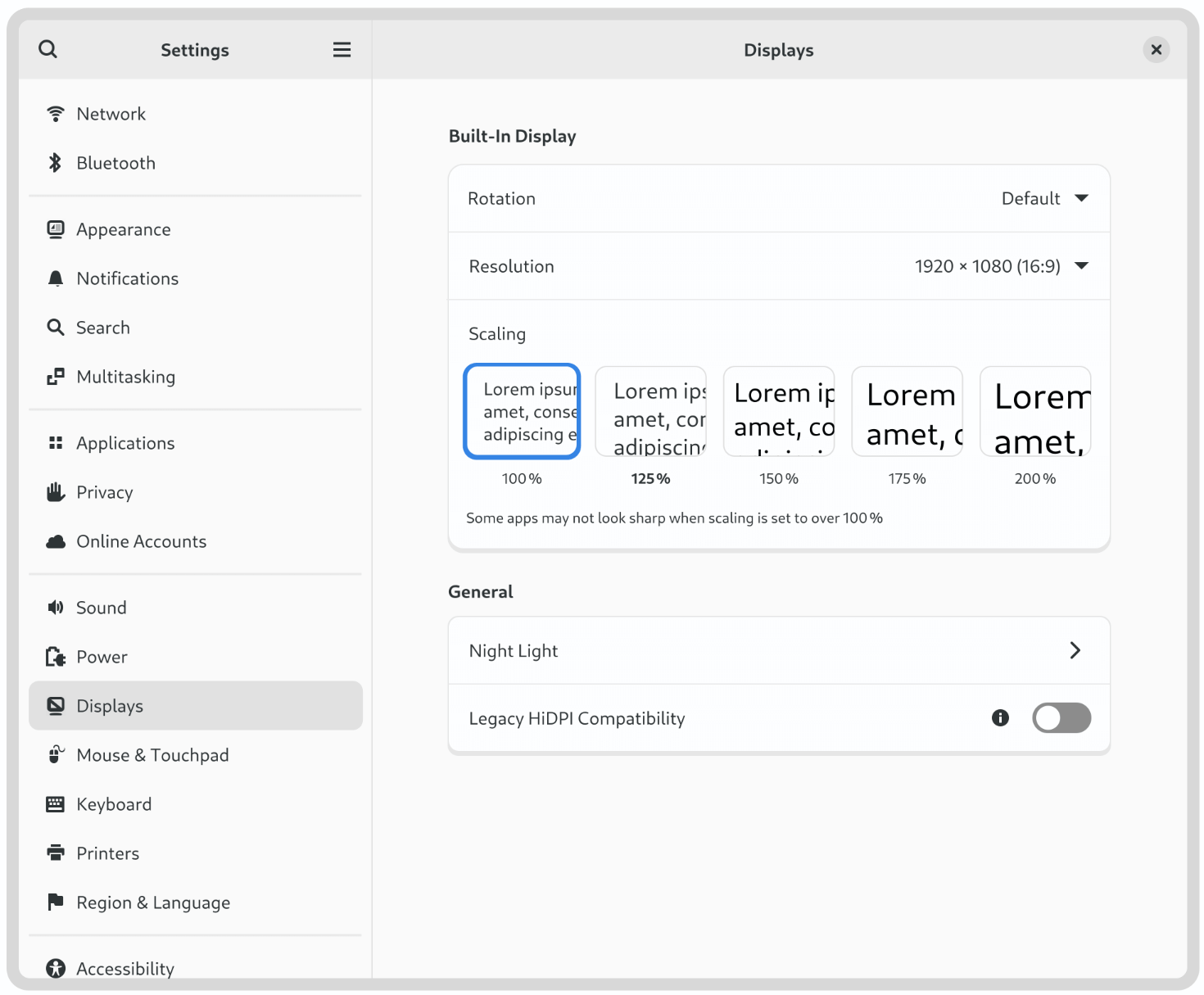Open the Rotation dropdown
The width and height of the screenshot is (1204, 995).
(1044, 199)
